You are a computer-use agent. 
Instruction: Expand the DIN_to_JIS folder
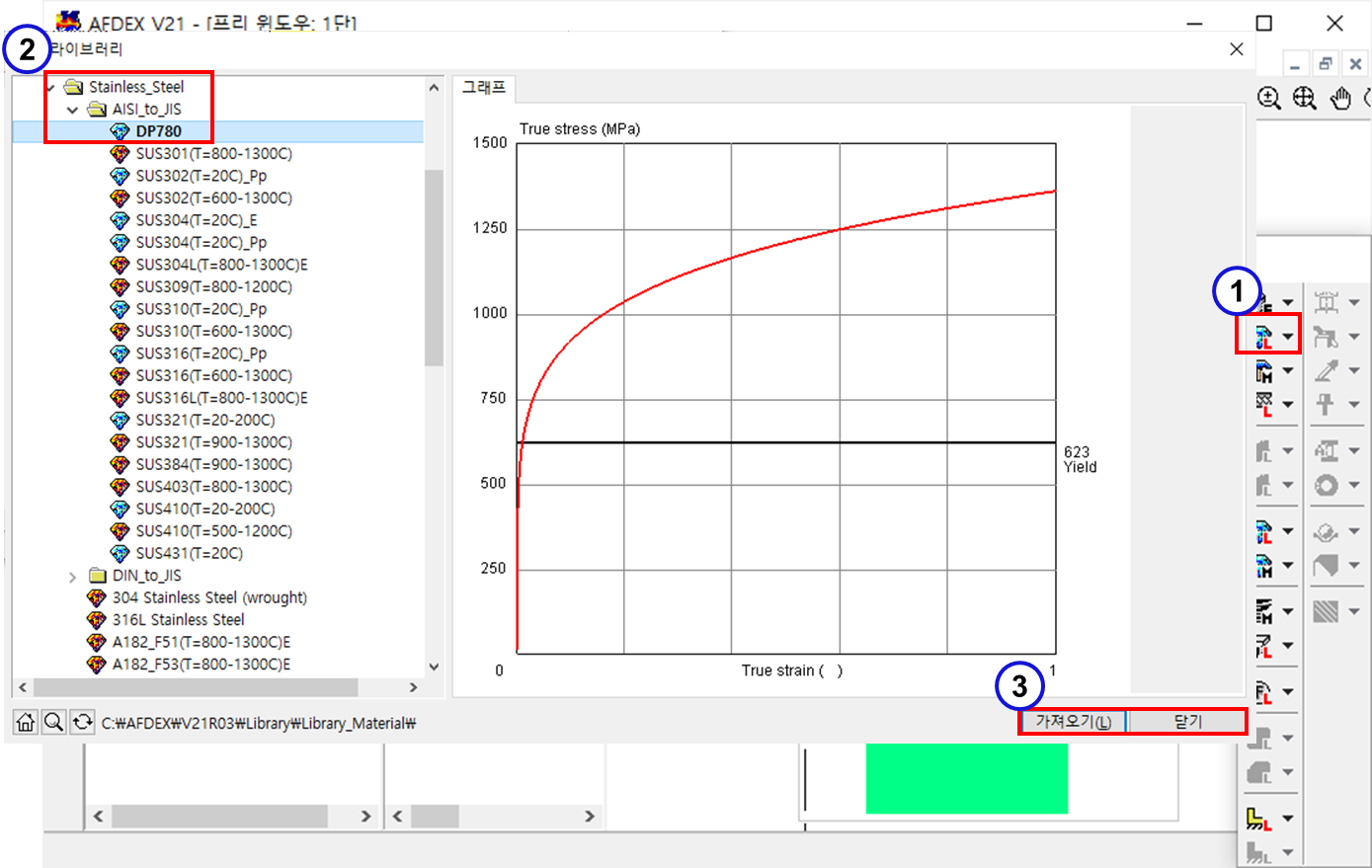tap(72, 577)
